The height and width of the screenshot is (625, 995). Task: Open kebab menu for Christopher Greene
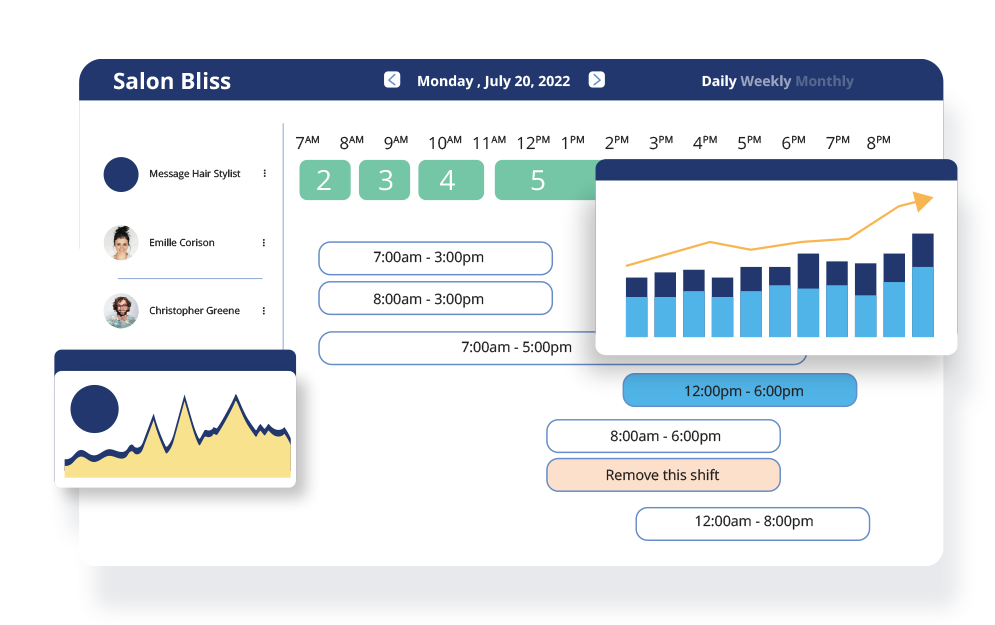coord(264,311)
